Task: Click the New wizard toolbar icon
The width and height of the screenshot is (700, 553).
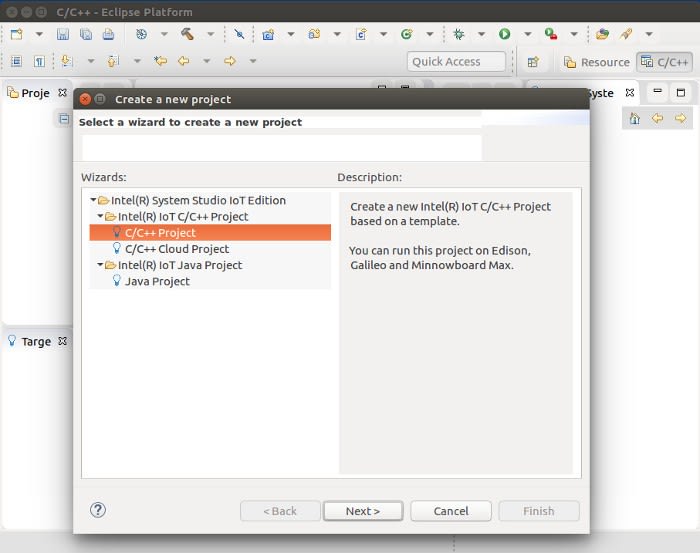Action: (17, 34)
